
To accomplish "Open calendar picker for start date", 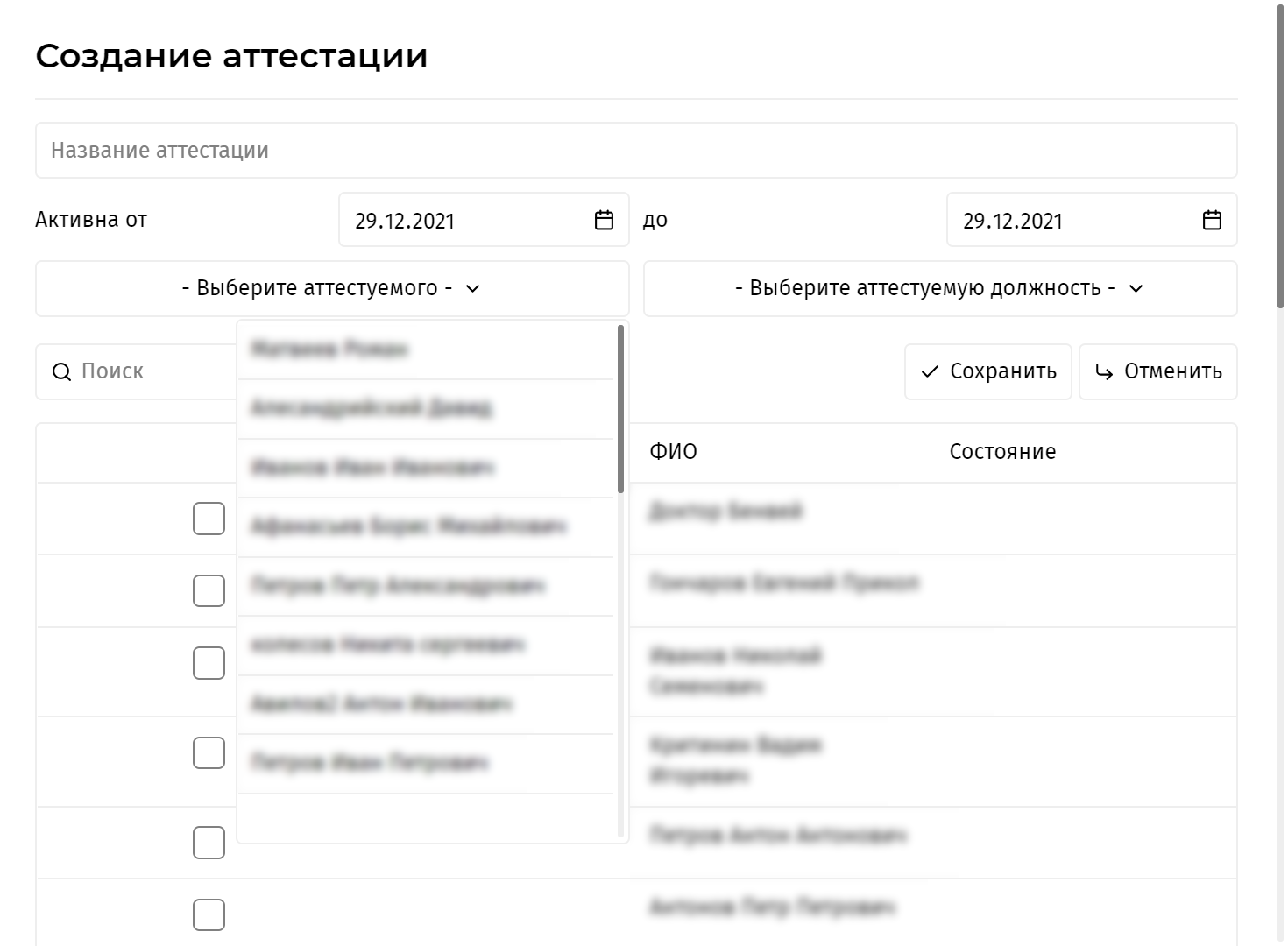I will coord(604,220).
